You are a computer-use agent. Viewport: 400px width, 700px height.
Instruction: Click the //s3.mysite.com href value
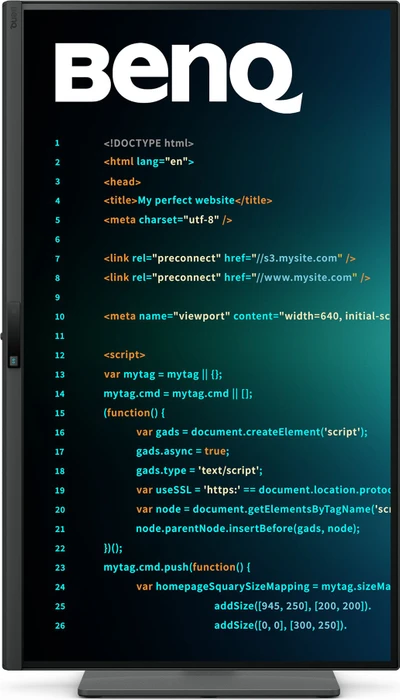[x=297, y=258]
